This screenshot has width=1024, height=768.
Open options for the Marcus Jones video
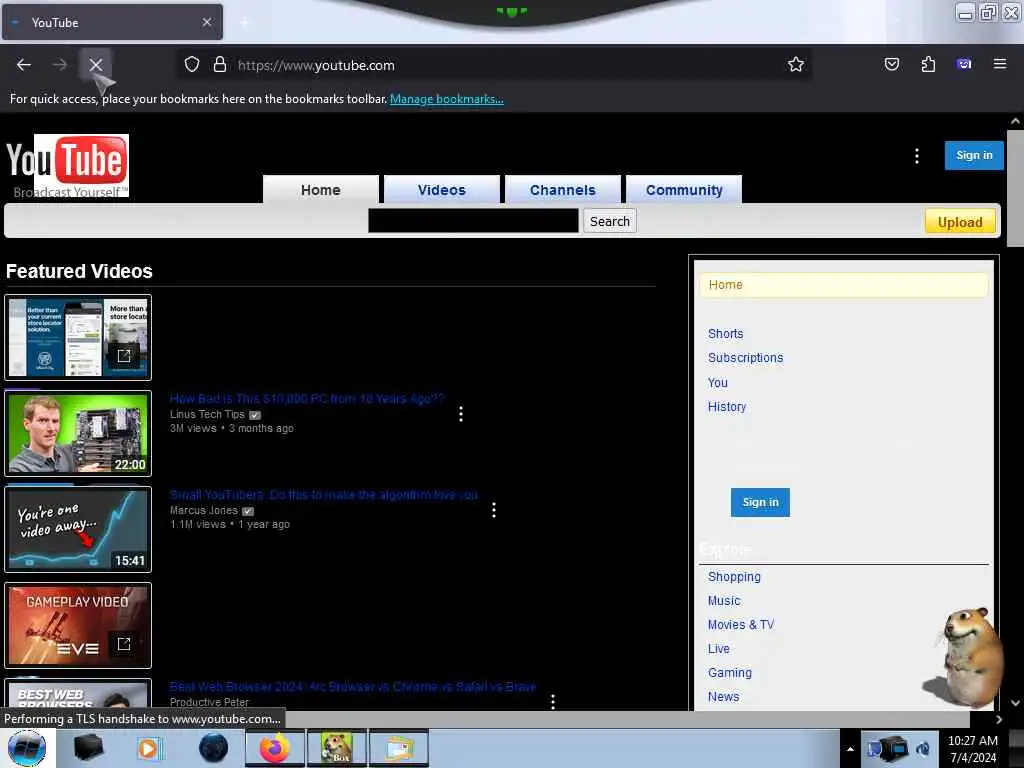coord(494,510)
